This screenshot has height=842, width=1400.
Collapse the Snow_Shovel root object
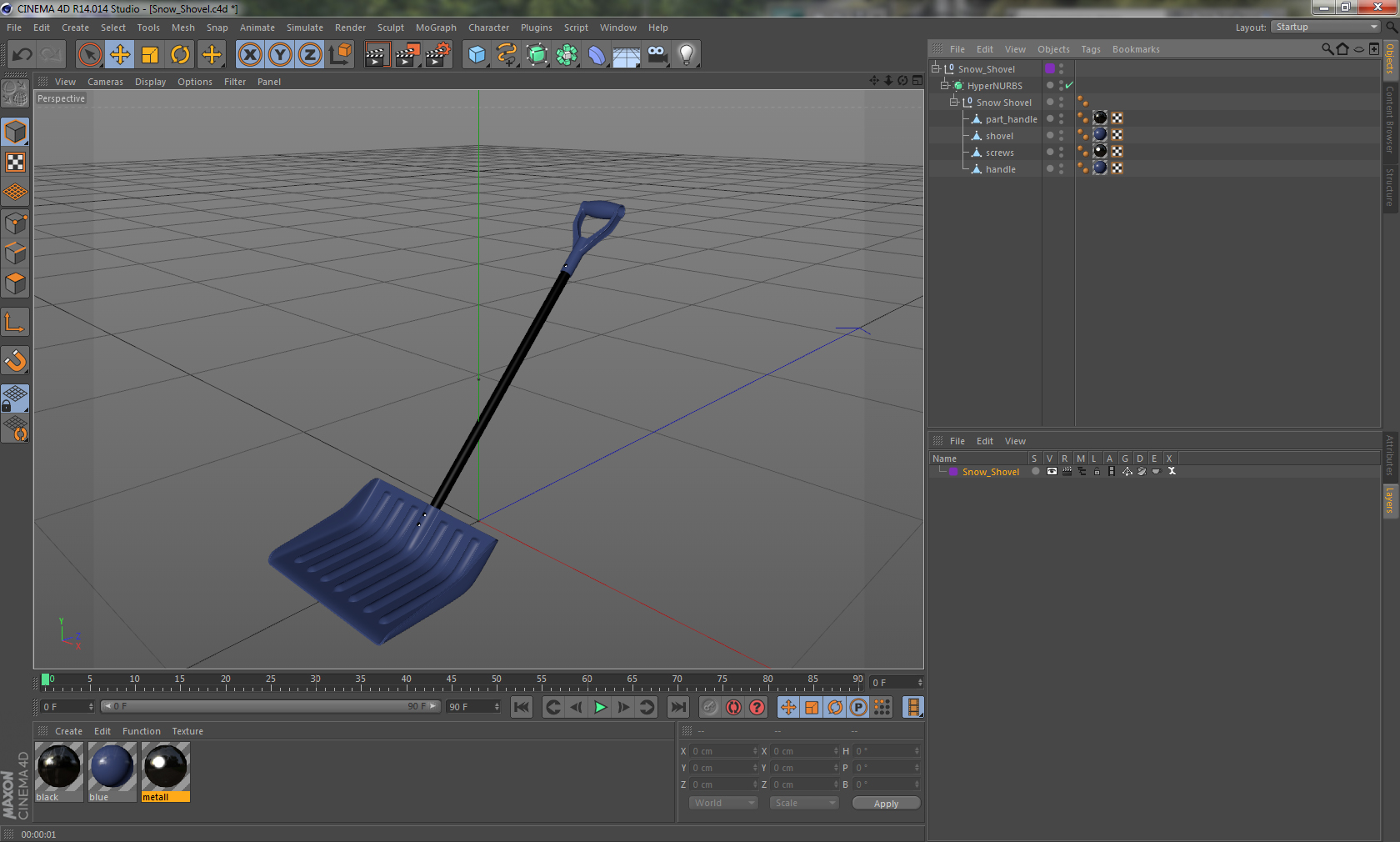[936, 68]
